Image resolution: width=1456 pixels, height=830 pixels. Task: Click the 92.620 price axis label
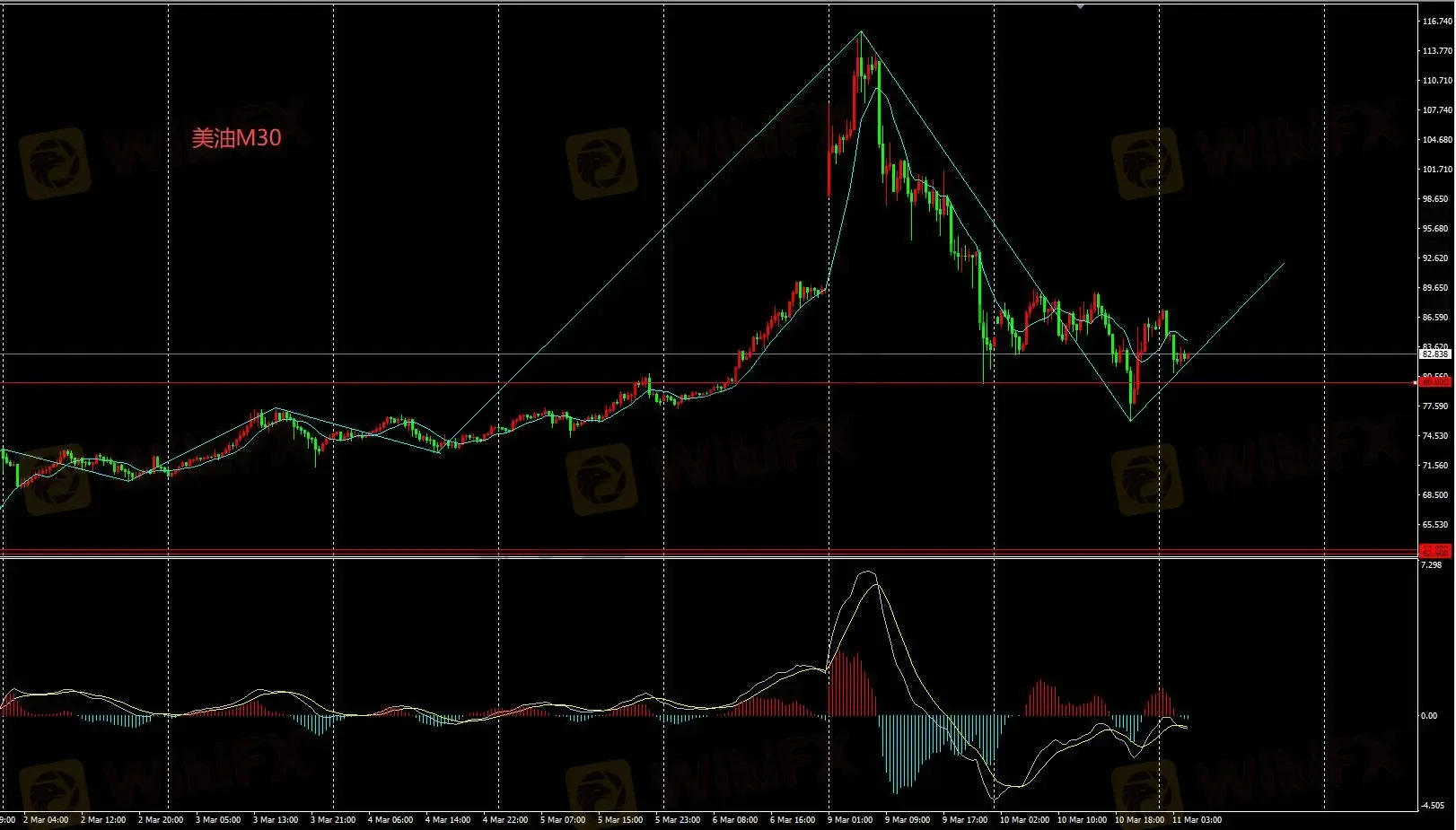1437,258
